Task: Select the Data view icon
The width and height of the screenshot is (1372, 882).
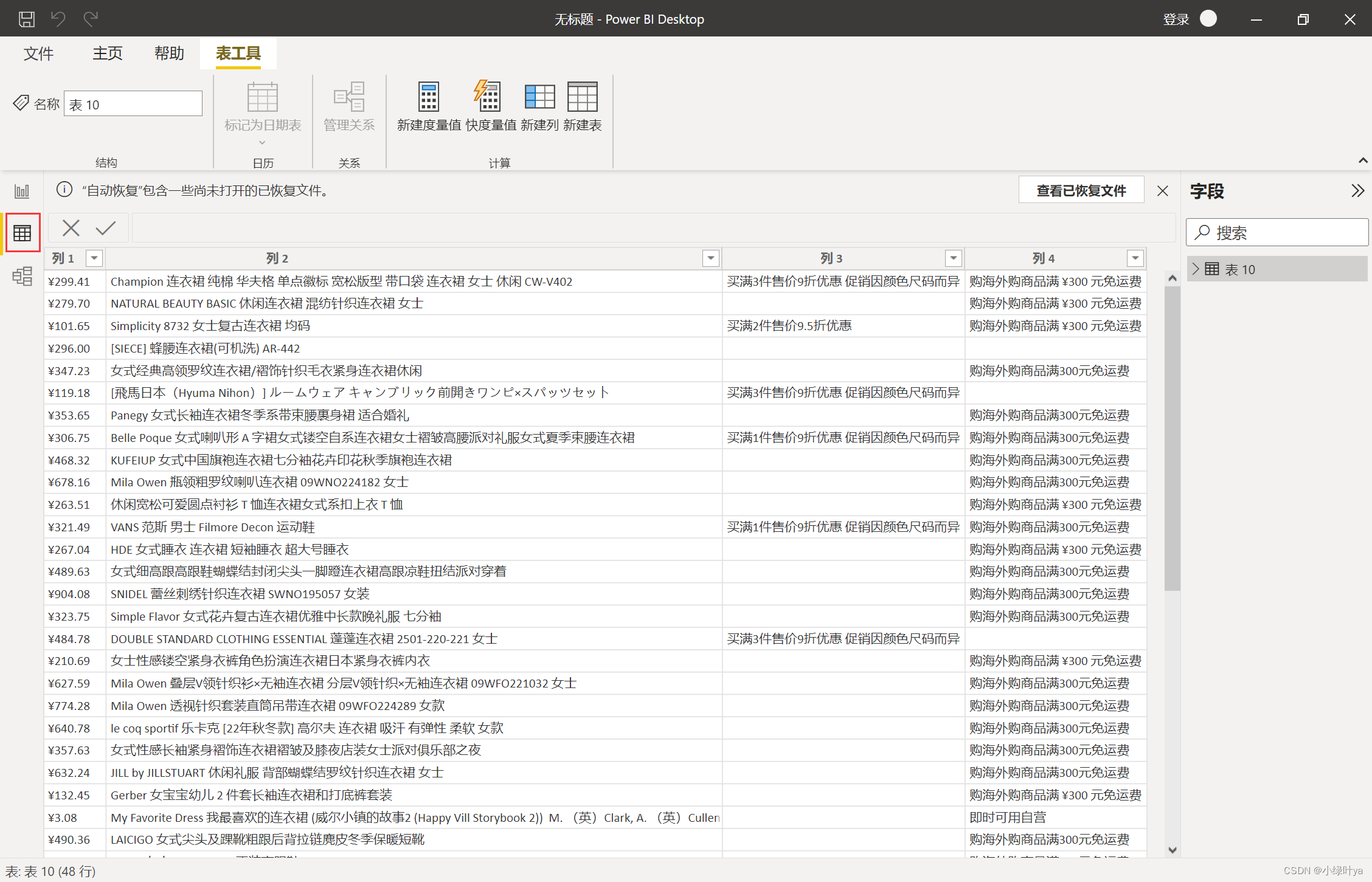Action: coord(23,233)
